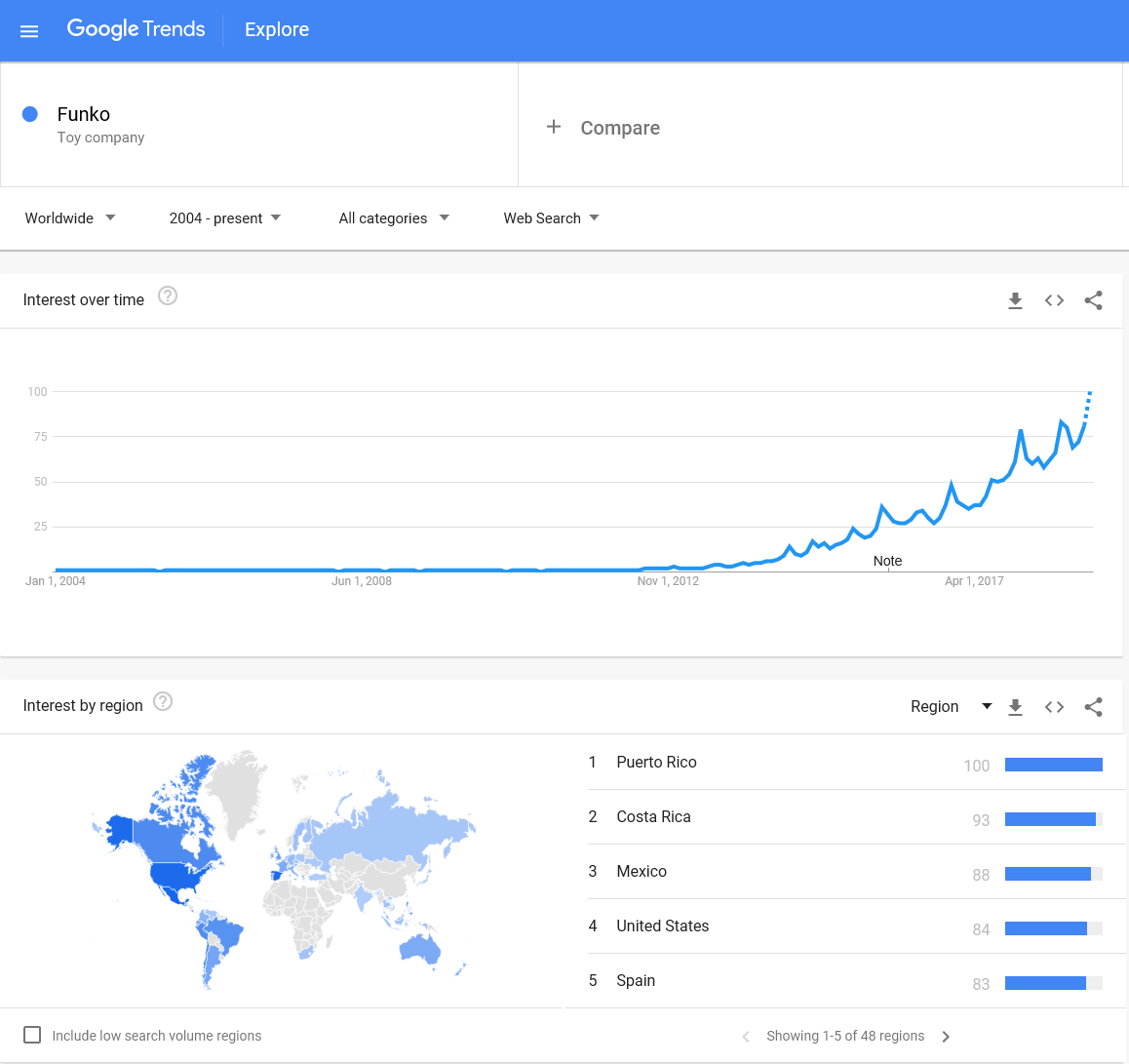
Task: Click the Interest over time heading
Action: pos(84,299)
